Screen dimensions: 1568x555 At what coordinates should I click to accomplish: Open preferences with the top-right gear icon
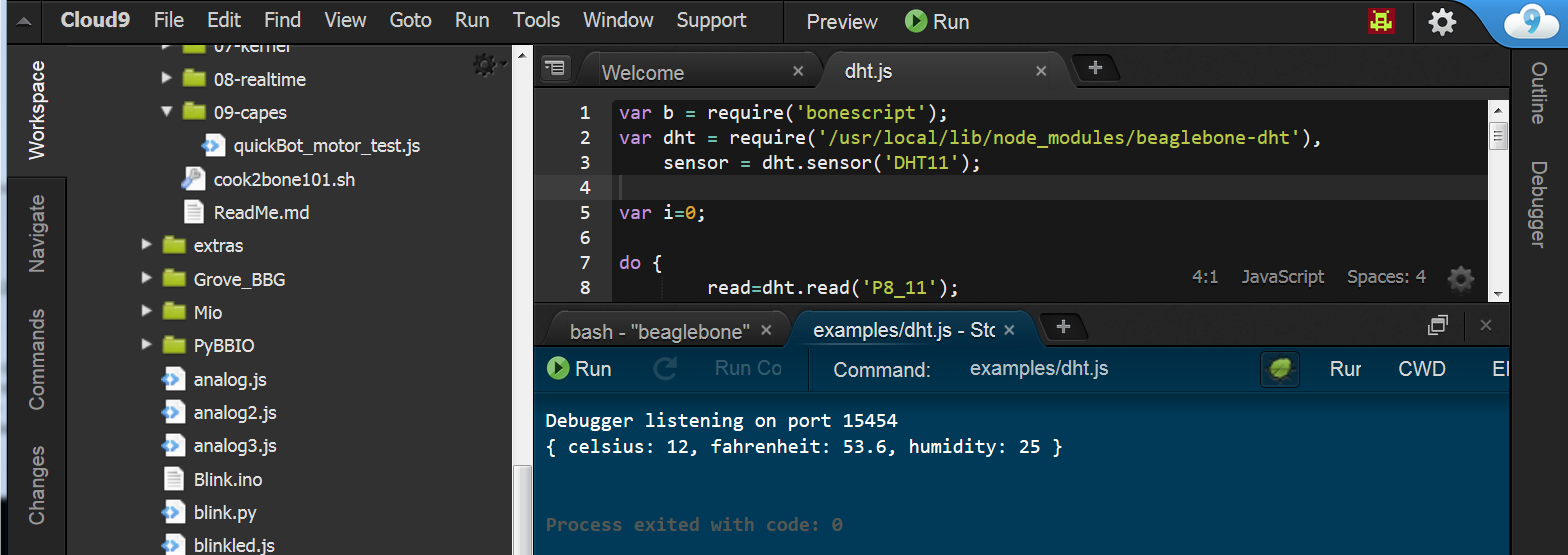(1441, 22)
